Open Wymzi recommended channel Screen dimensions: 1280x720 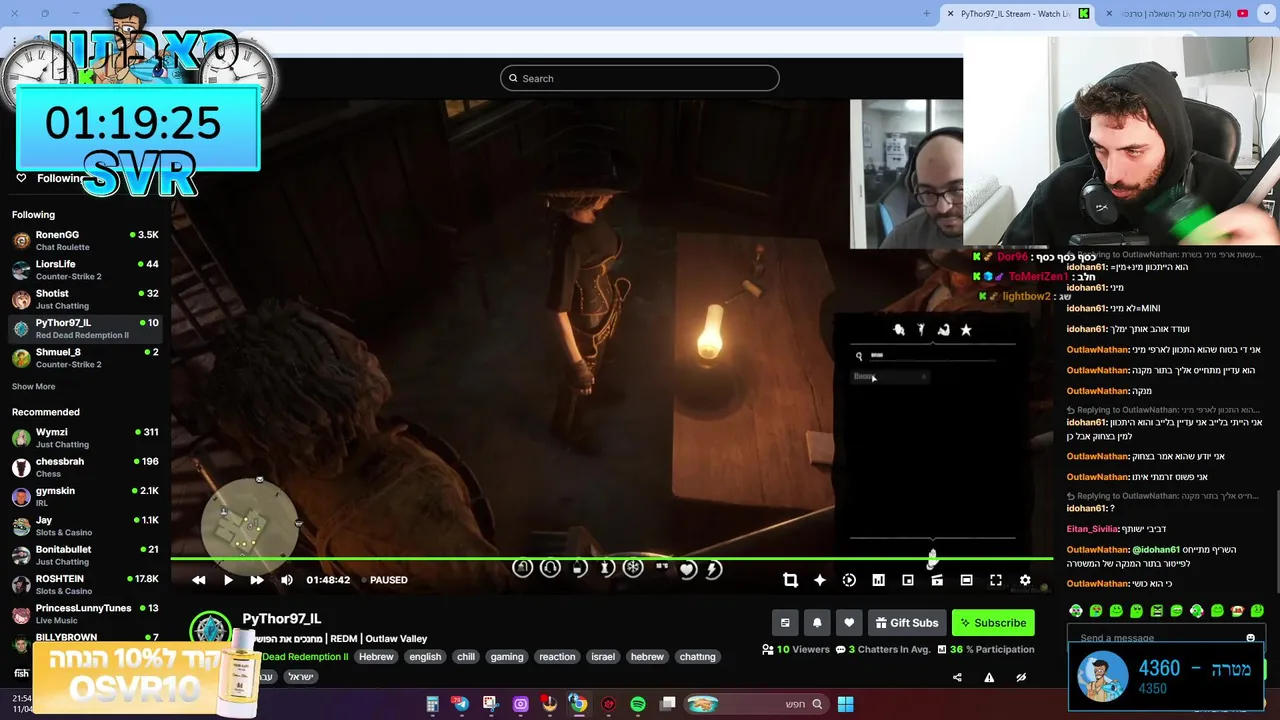(x=85, y=438)
